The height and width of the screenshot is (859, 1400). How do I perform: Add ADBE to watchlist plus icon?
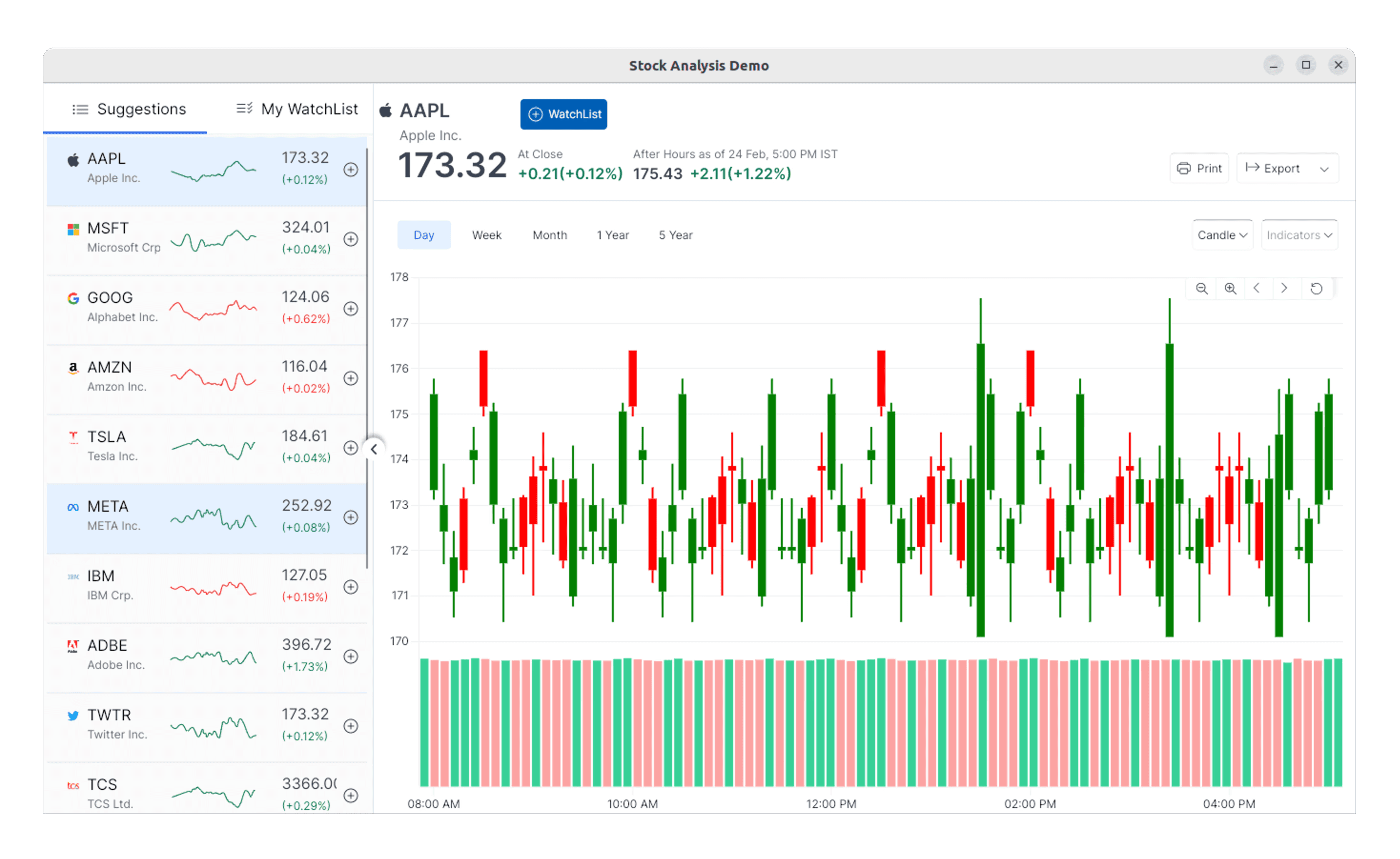pyautogui.click(x=351, y=656)
